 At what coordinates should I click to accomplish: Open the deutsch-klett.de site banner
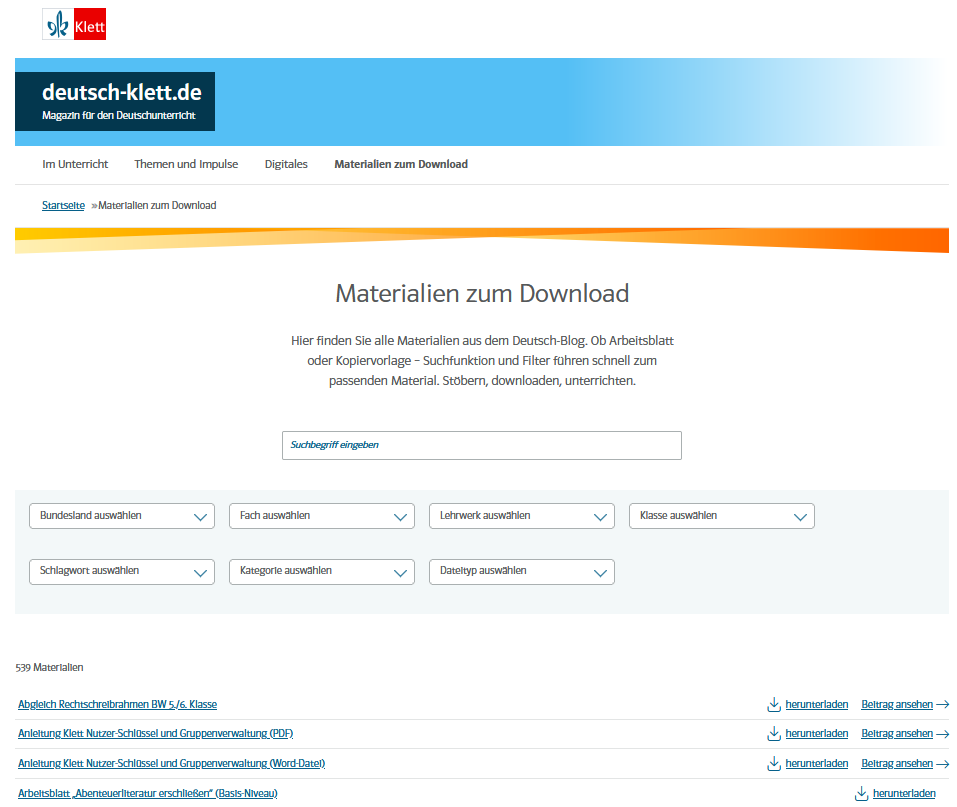click(115, 101)
